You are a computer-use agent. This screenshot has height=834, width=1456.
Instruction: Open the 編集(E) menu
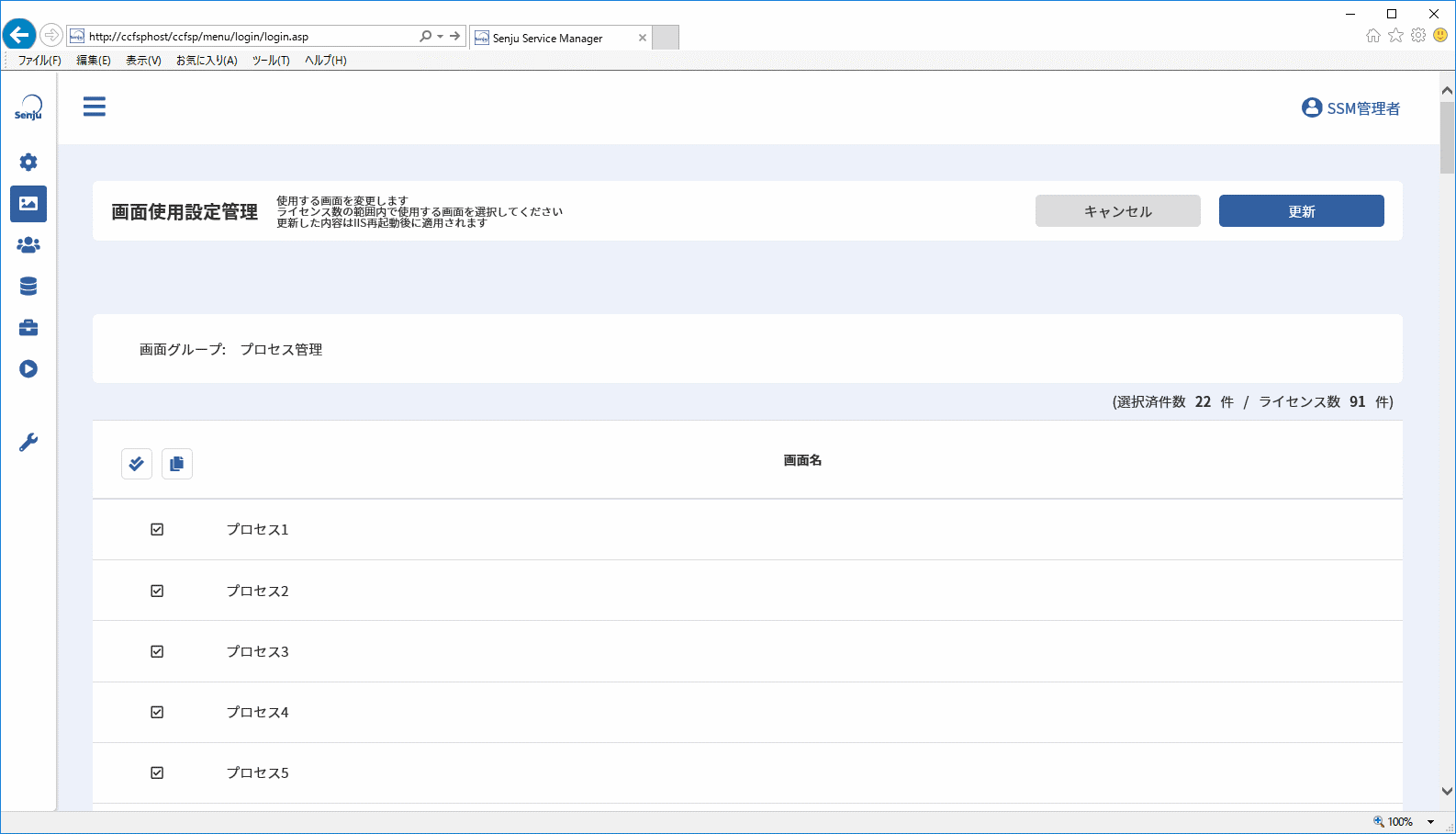point(94,61)
